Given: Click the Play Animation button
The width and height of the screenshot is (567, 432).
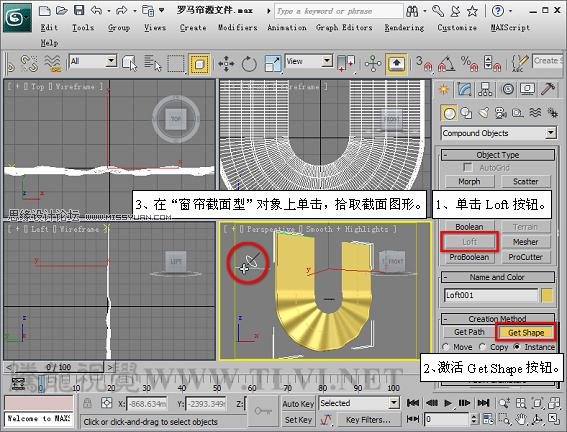Looking at the screenshot, I should (448, 403).
